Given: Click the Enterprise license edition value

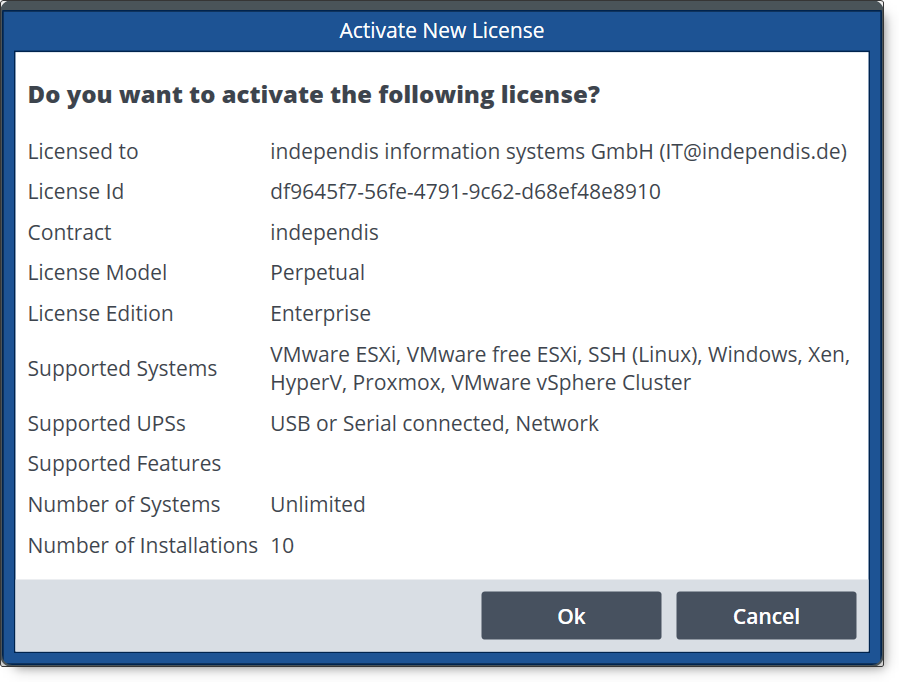Looking at the screenshot, I should pos(320,314).
